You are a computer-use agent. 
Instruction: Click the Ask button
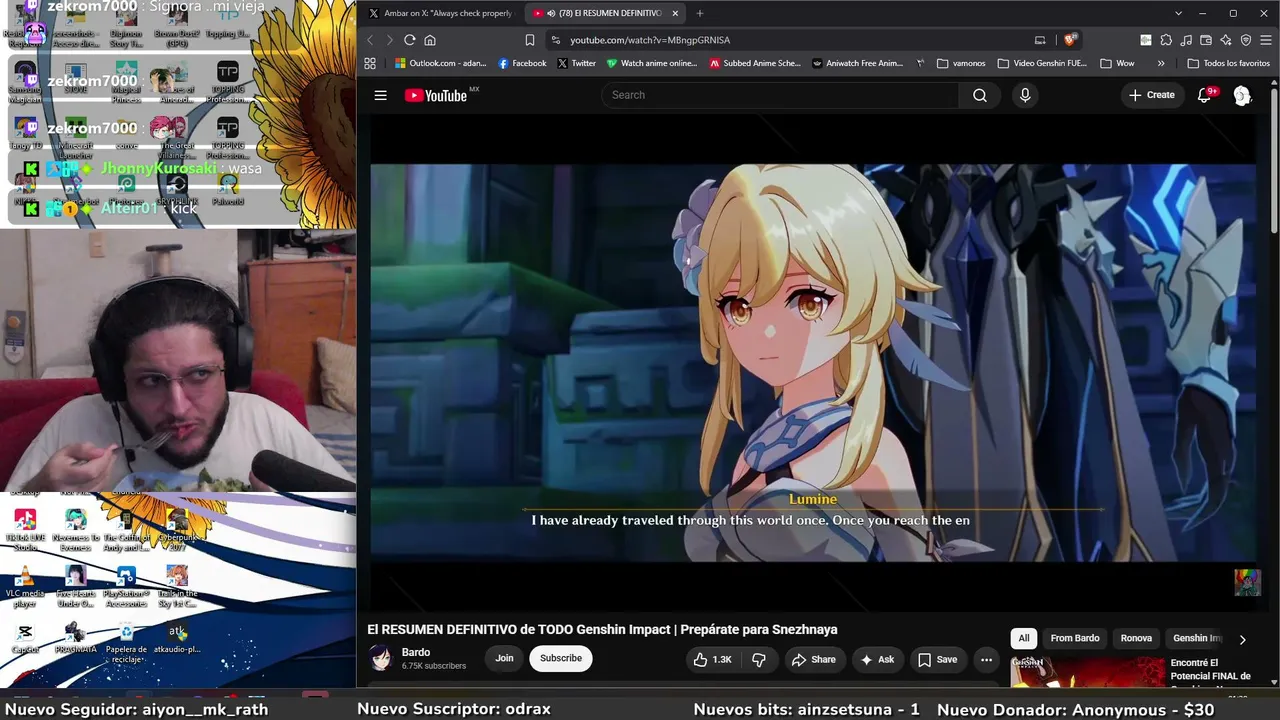[x=877, y=659]
